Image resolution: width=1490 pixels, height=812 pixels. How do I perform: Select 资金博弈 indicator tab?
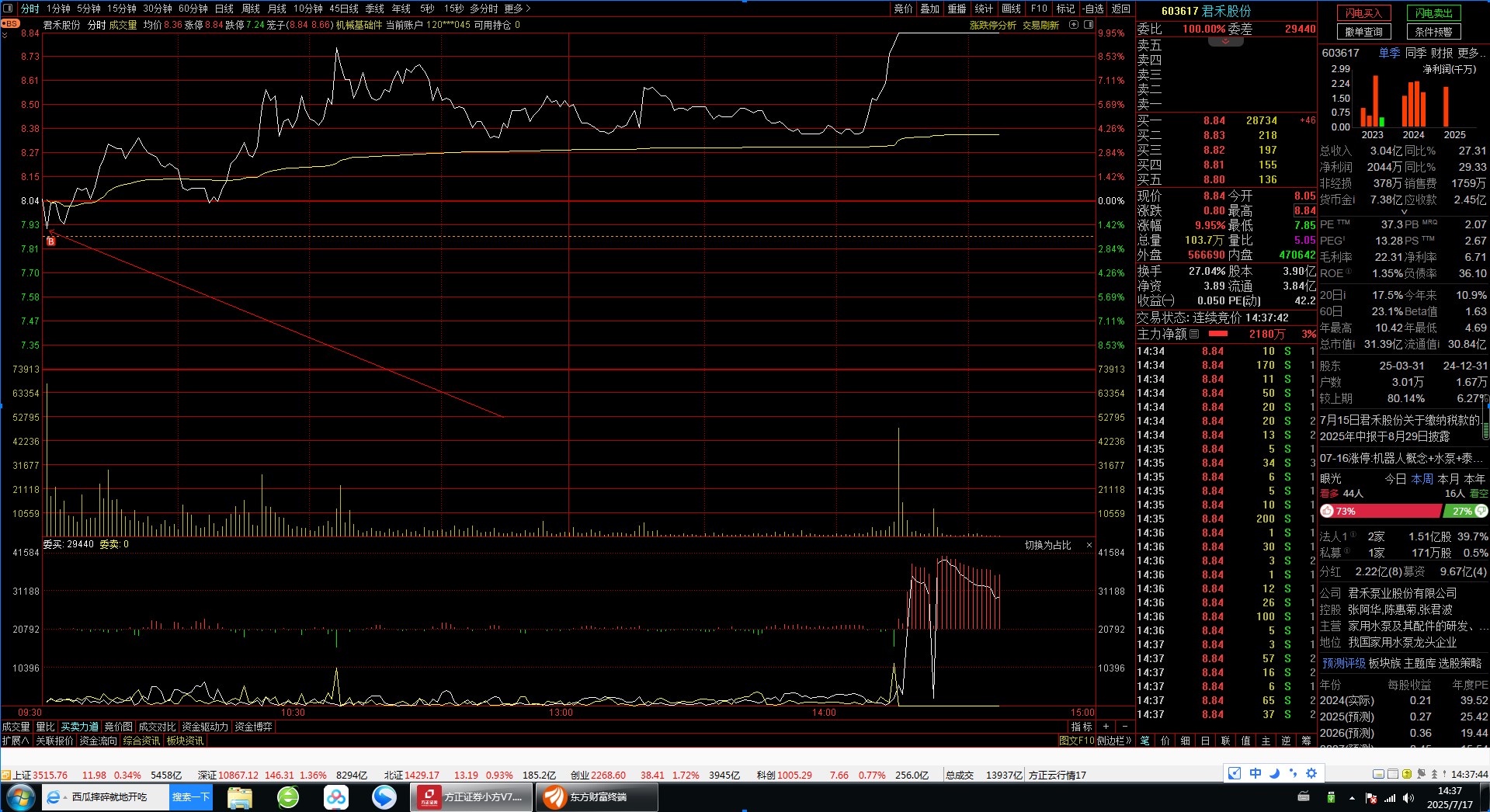point(253,727)
